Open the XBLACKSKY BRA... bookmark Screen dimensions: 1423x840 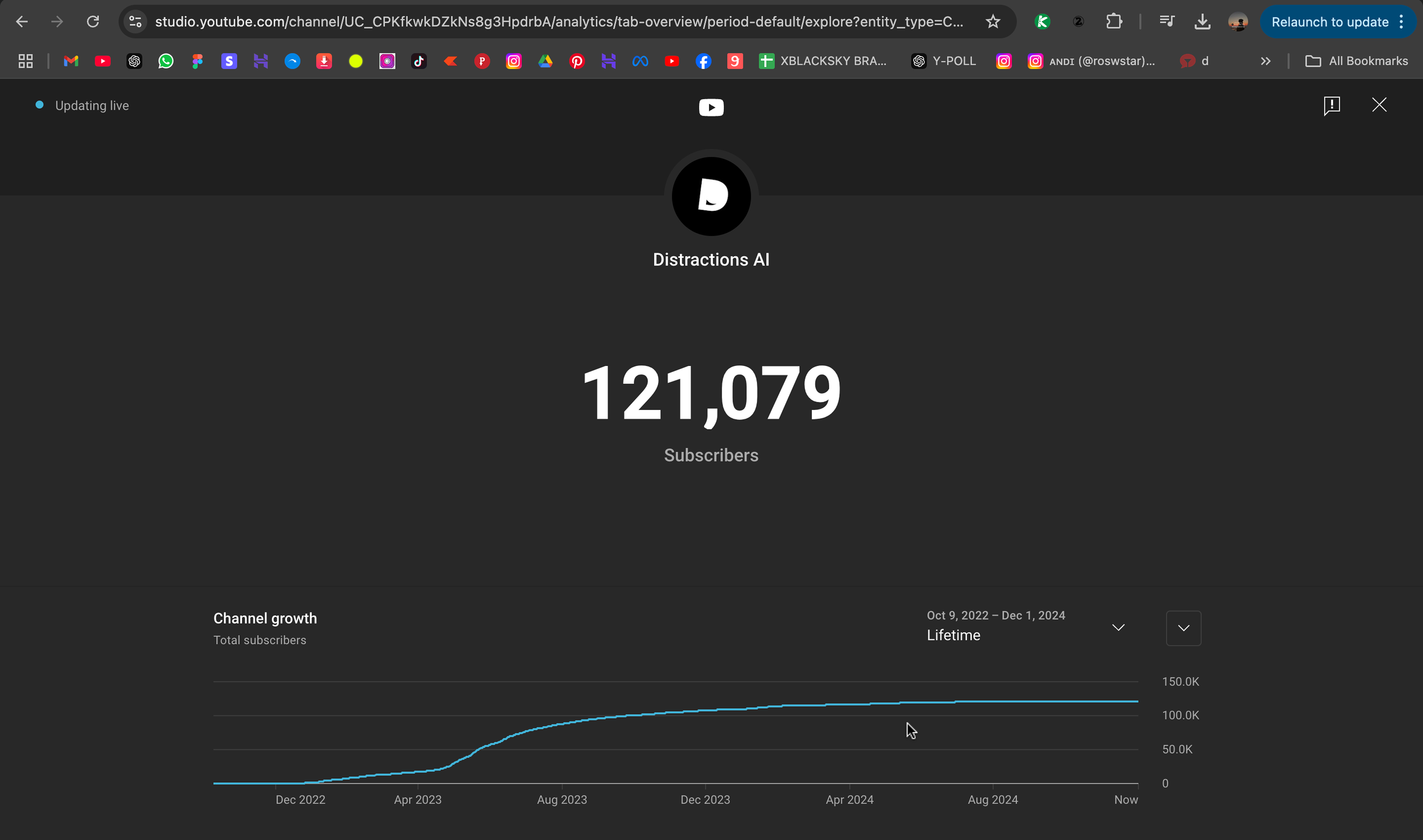click(x=823, y=61)
